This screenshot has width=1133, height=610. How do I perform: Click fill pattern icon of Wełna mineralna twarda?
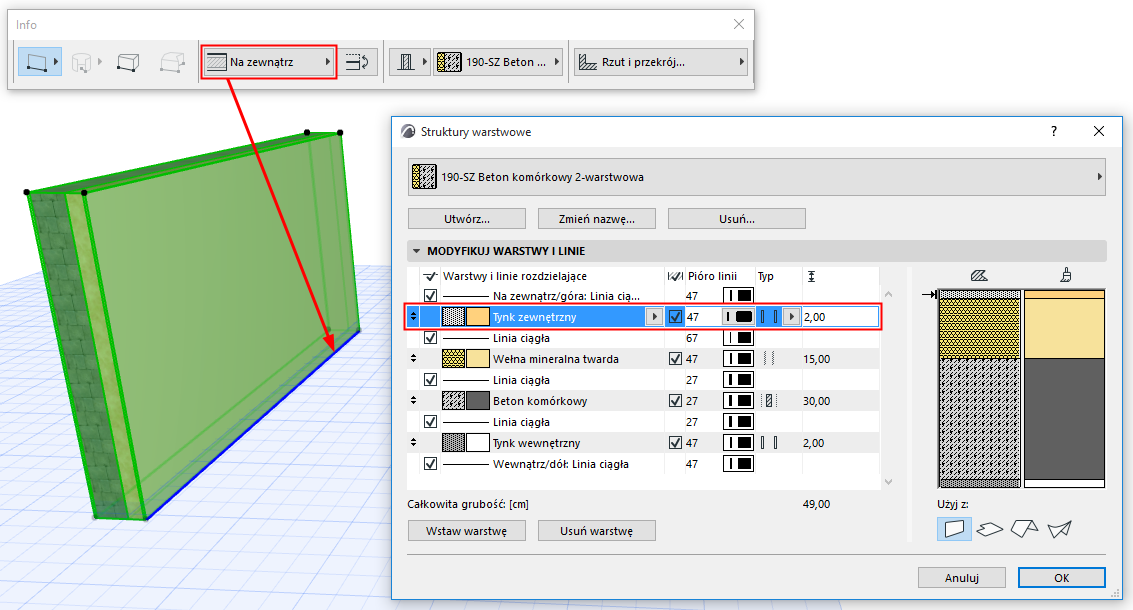pyautogui.click(x=453, y=358)
